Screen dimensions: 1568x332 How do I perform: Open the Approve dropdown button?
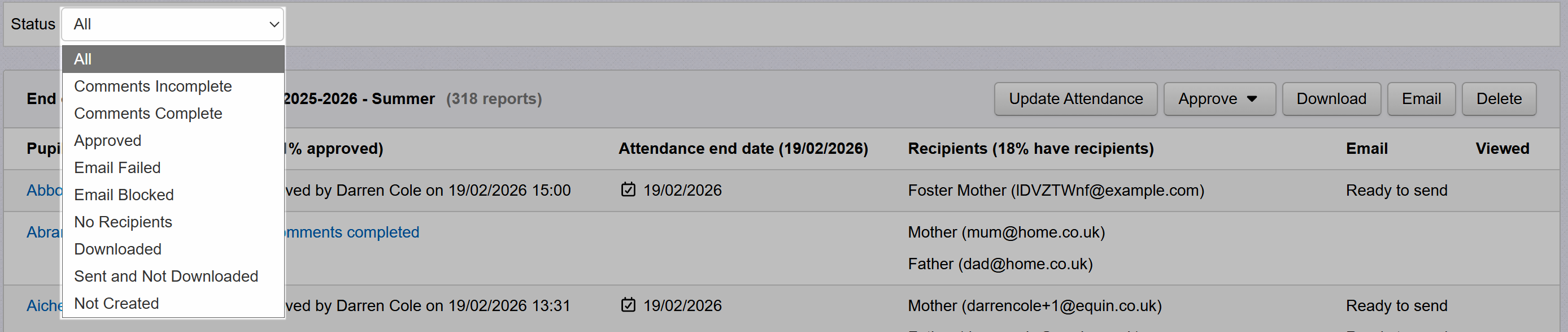pos(1218,98)
